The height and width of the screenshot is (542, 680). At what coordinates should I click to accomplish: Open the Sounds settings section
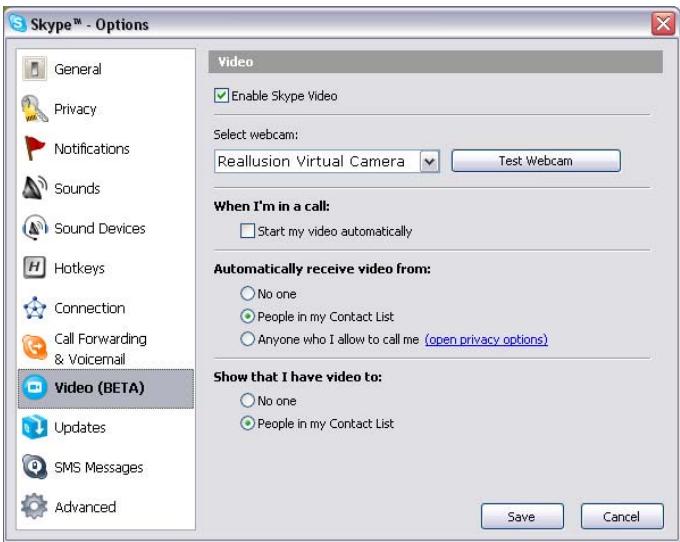[x=106, y=188]
